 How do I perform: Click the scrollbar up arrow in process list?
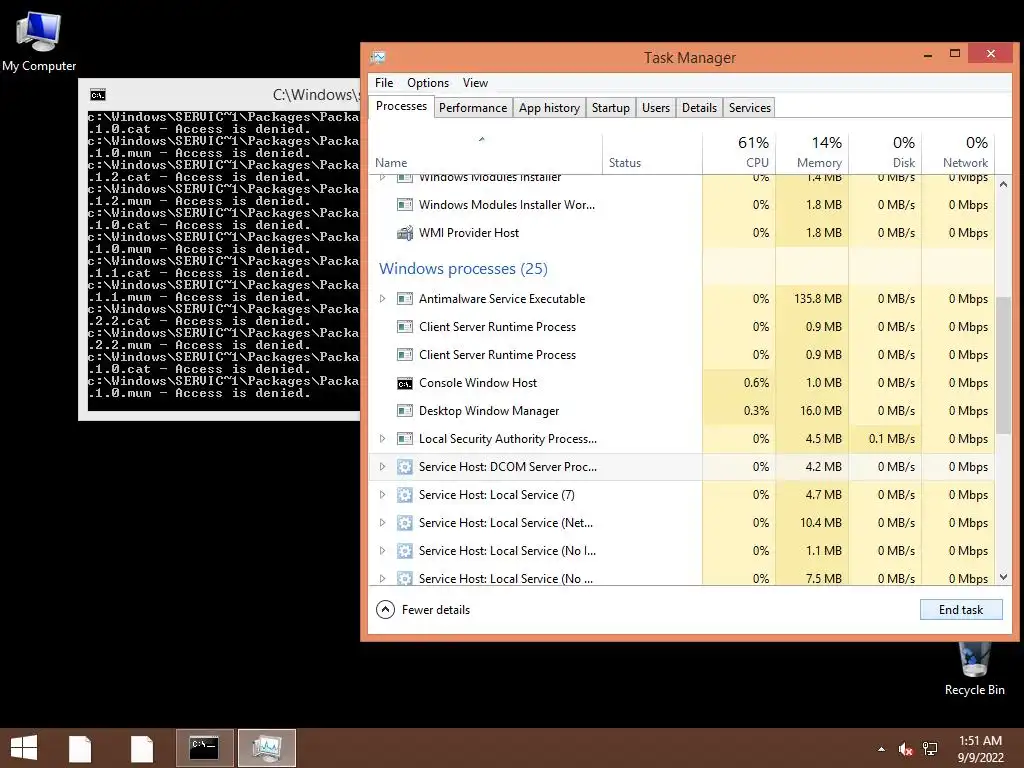pyautogui.click(x=1003, y=184)
